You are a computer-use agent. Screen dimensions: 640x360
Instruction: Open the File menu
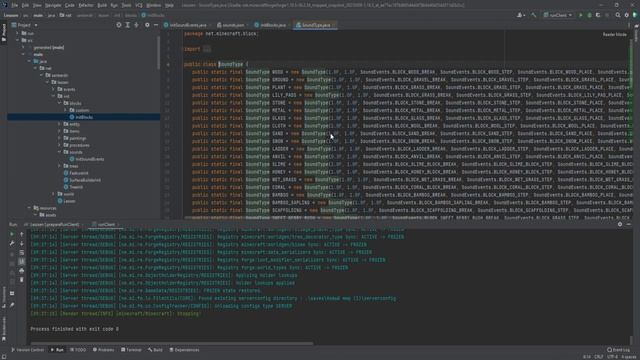click(x=14, y=5)
